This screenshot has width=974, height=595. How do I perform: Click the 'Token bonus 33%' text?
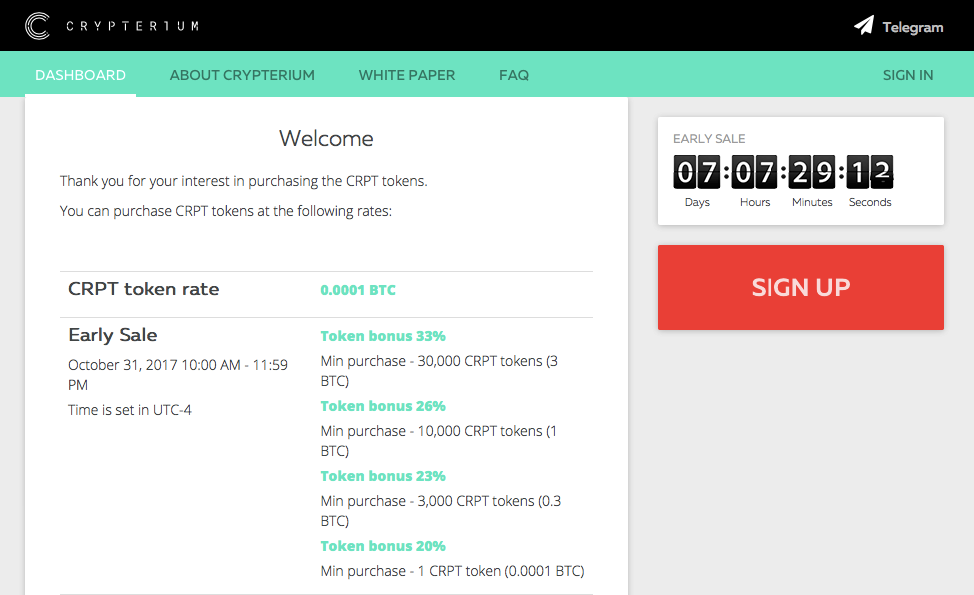pos(383,336)
